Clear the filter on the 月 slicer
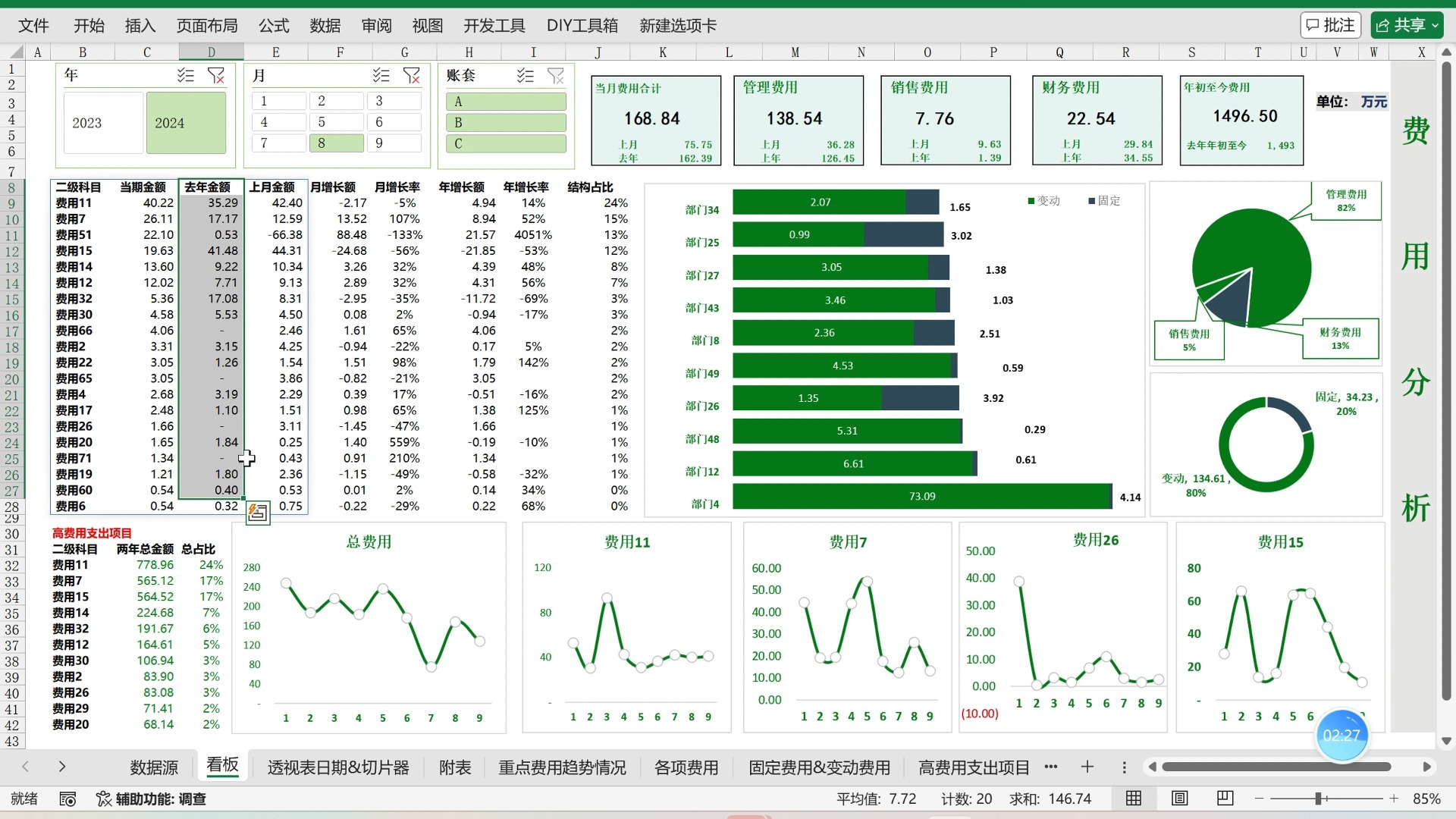Image resolution: width=1456 pixels, height=819 pixels. (412, 76)
